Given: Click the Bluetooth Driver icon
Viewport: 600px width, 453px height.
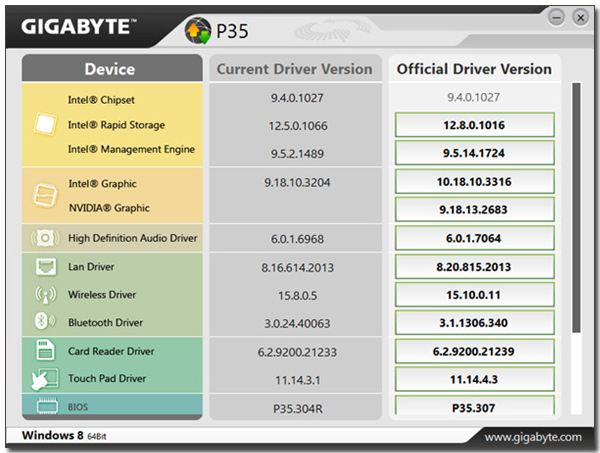Looking at the screenshot, I should pyautogui.click(x=45, y=321).
